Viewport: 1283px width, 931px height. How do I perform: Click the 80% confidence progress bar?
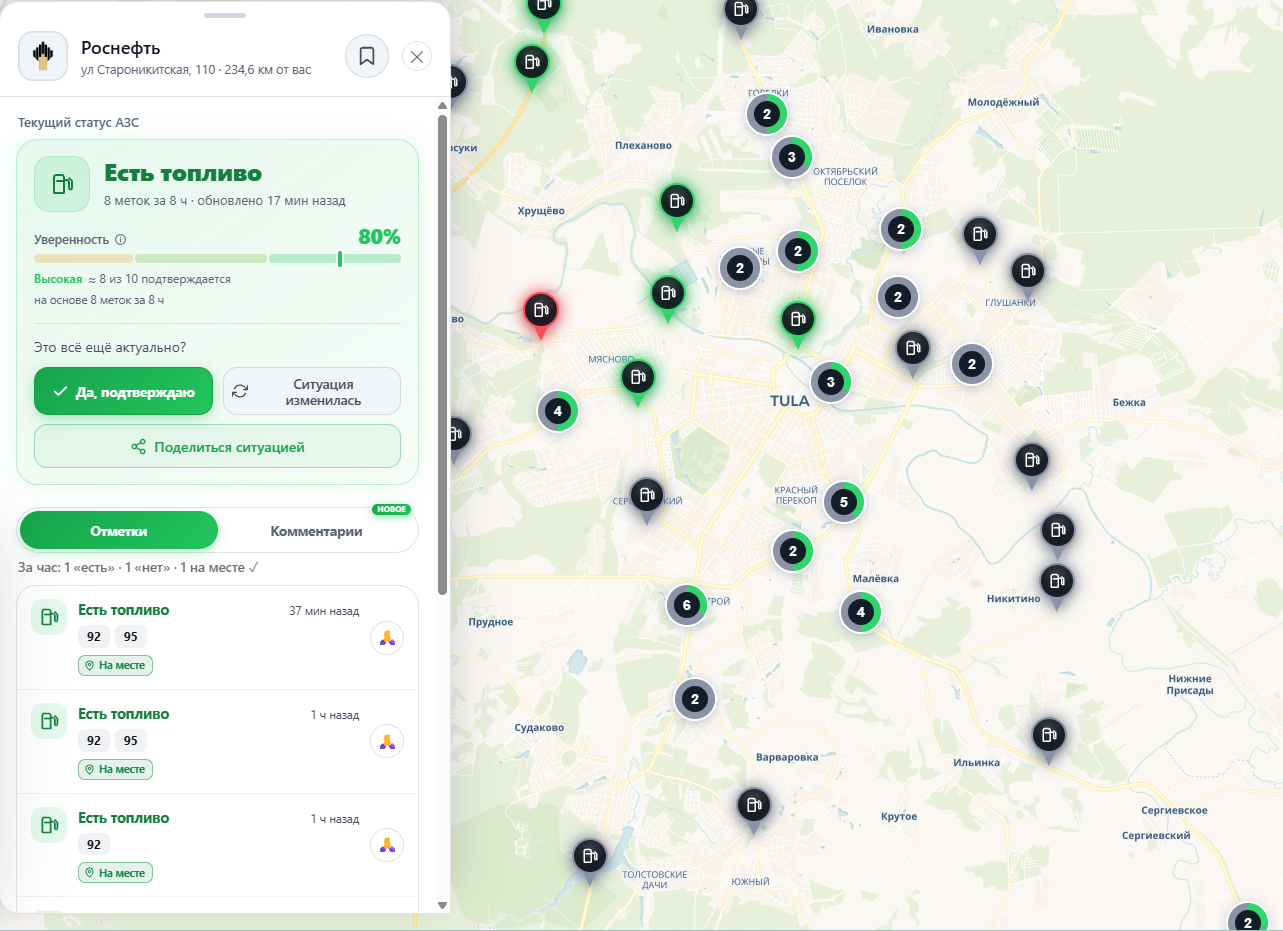pos(217,258)
